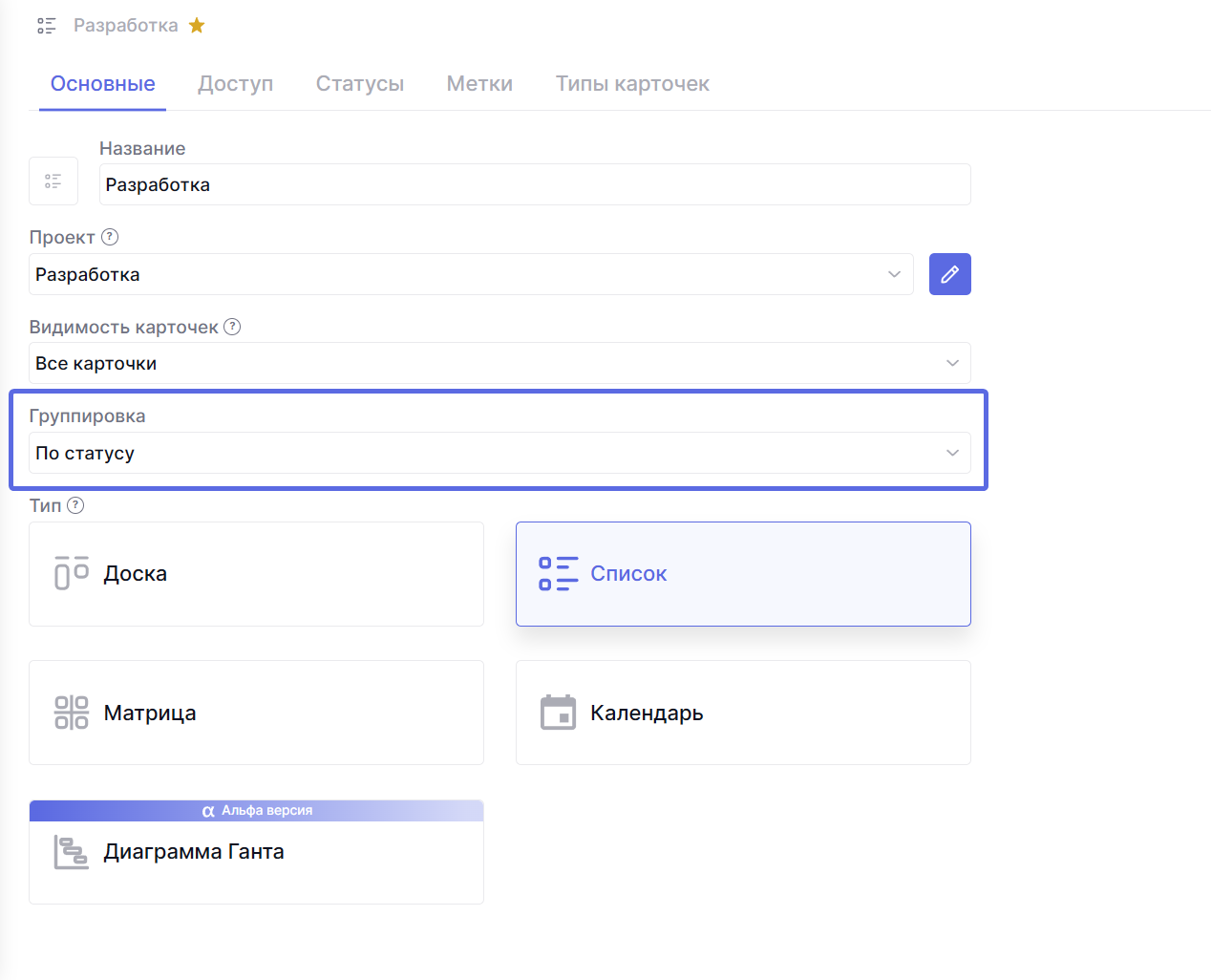Click help icon next to Видимость карточек

pyautogui.click(x=232, y=327)
